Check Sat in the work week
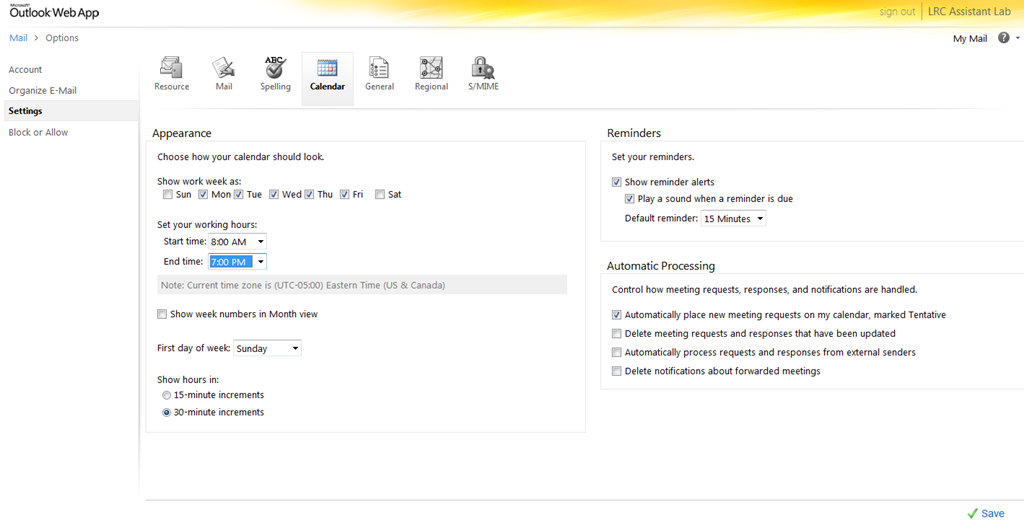 coord(380,195)
